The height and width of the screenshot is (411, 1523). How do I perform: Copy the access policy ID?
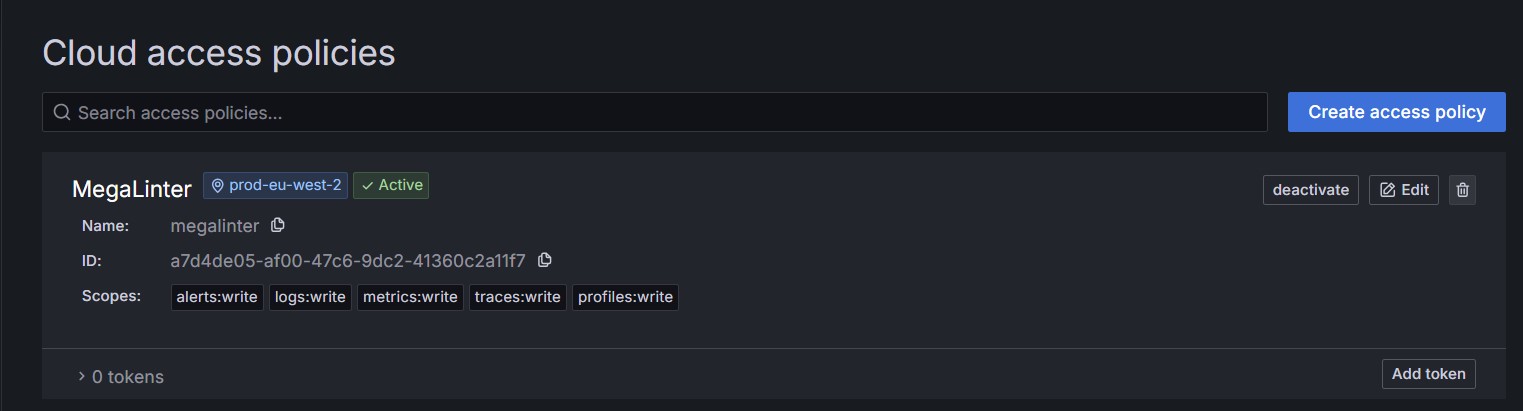pos(545,260)
